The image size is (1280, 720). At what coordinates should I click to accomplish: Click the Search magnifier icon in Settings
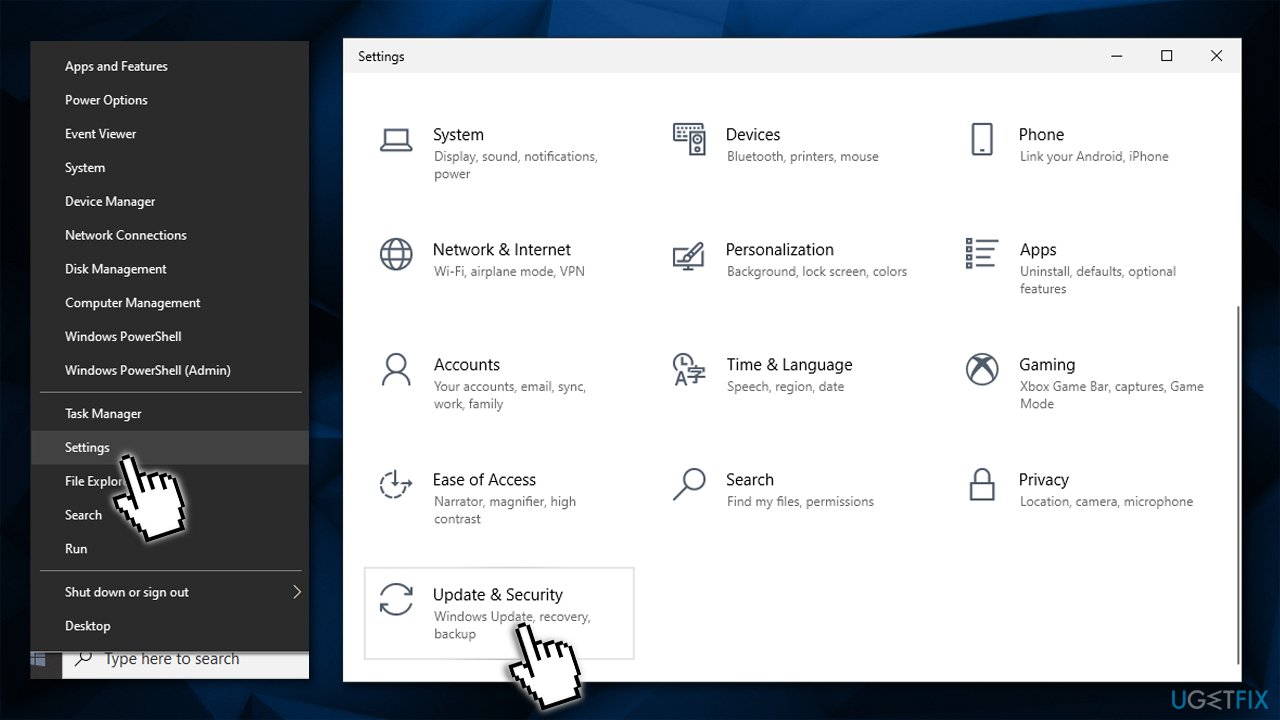(x=689, y=484)
